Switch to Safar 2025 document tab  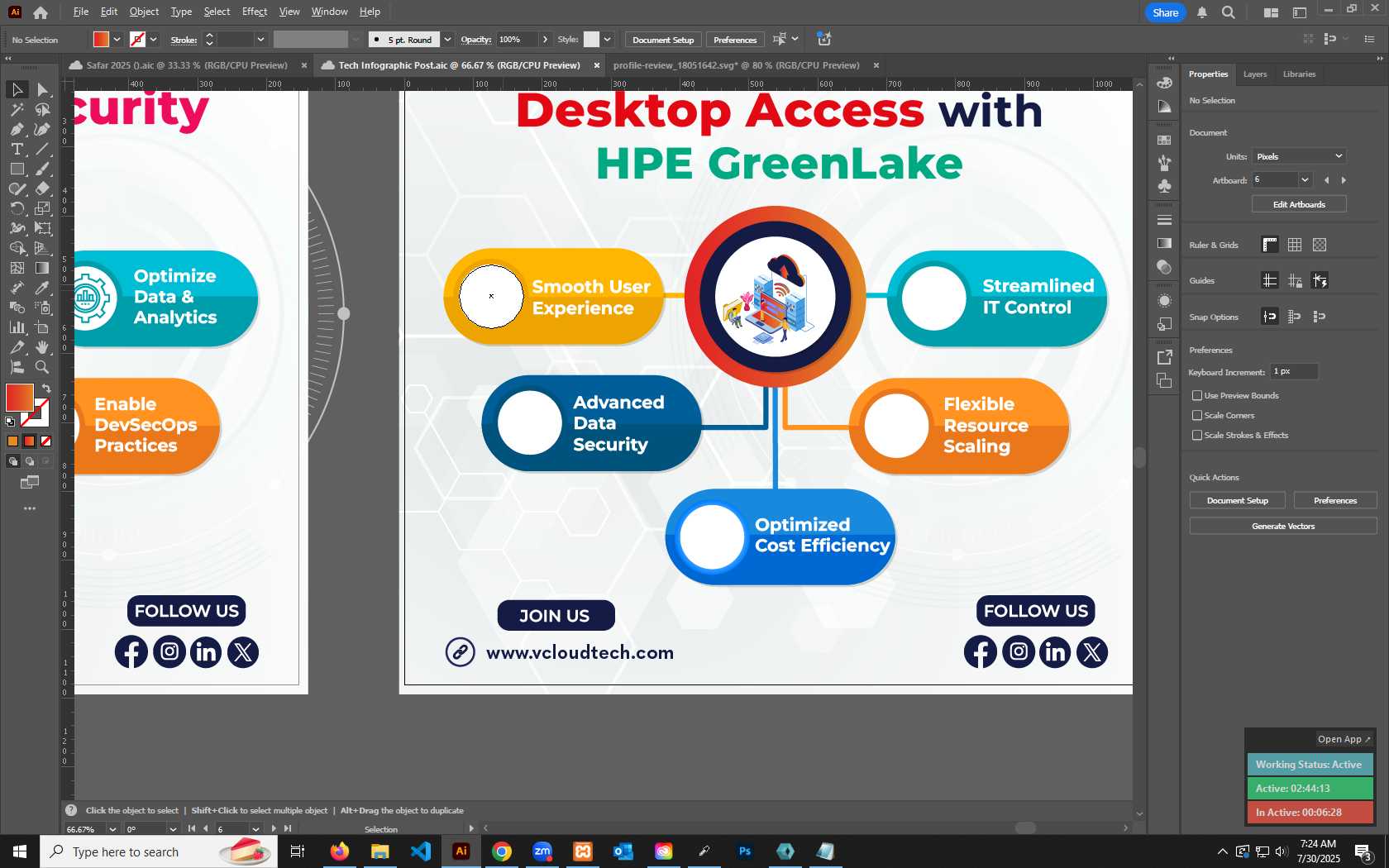187,64
